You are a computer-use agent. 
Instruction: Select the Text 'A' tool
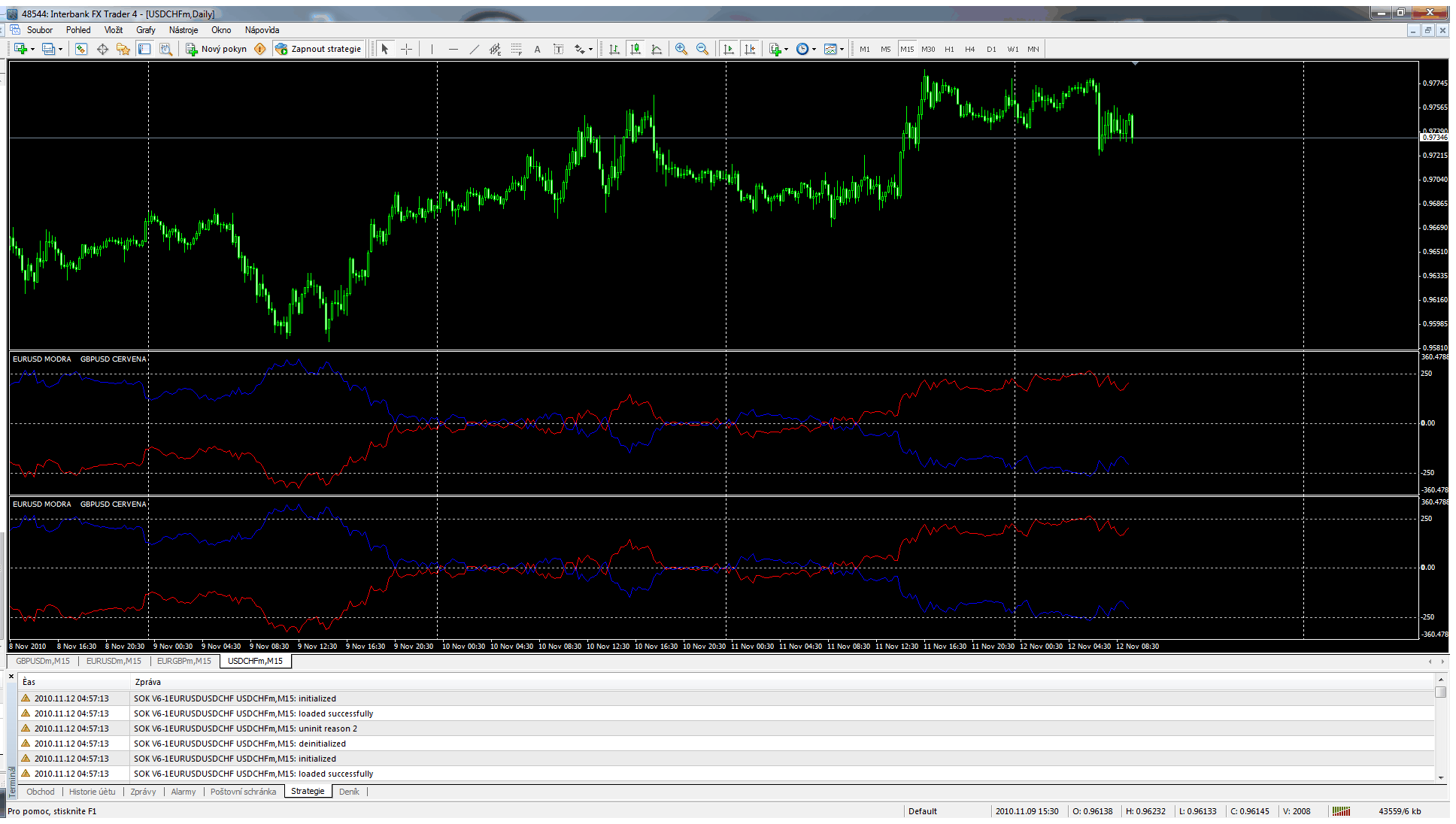pyautogui.click(x=537, y=49)
